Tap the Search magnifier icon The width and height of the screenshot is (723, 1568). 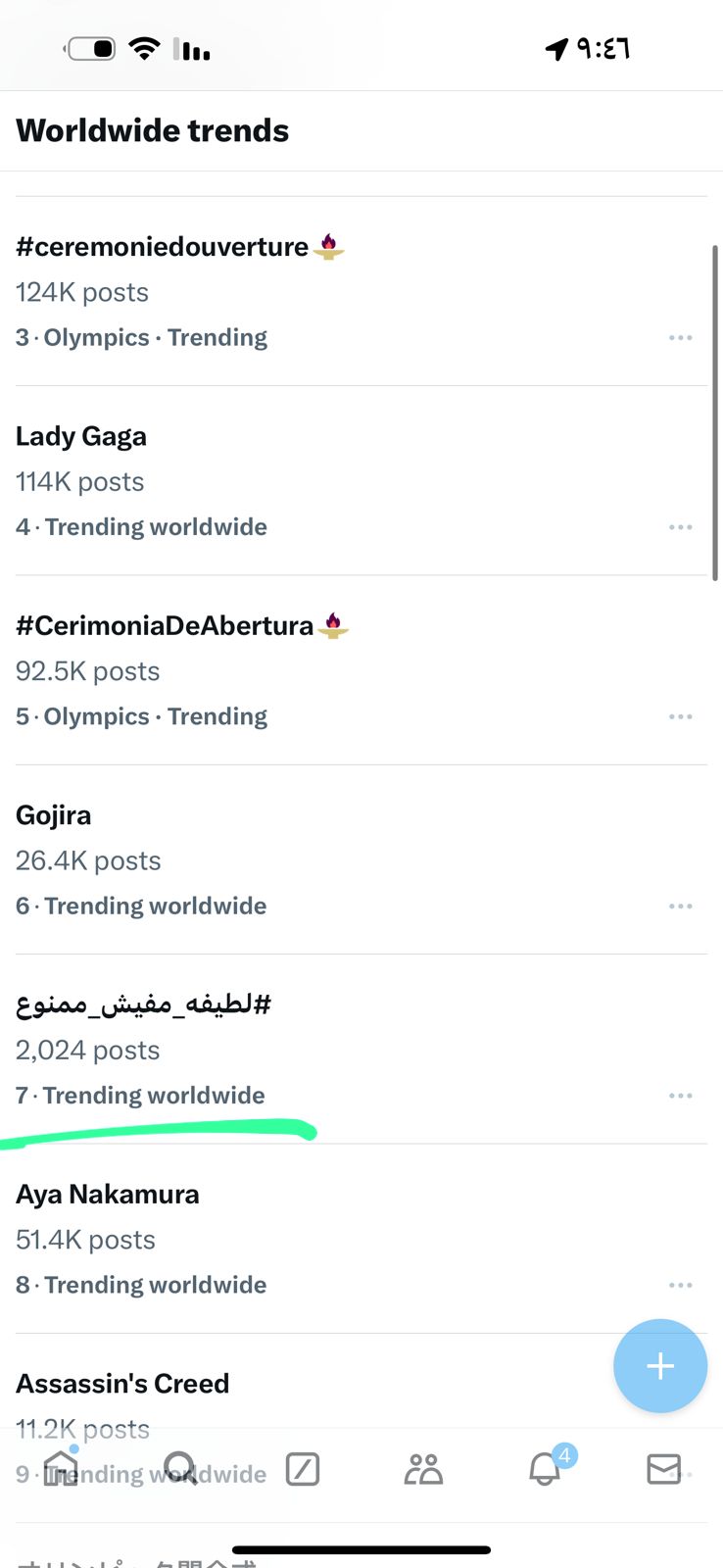pyautogui.click(x=181, y=1469)
